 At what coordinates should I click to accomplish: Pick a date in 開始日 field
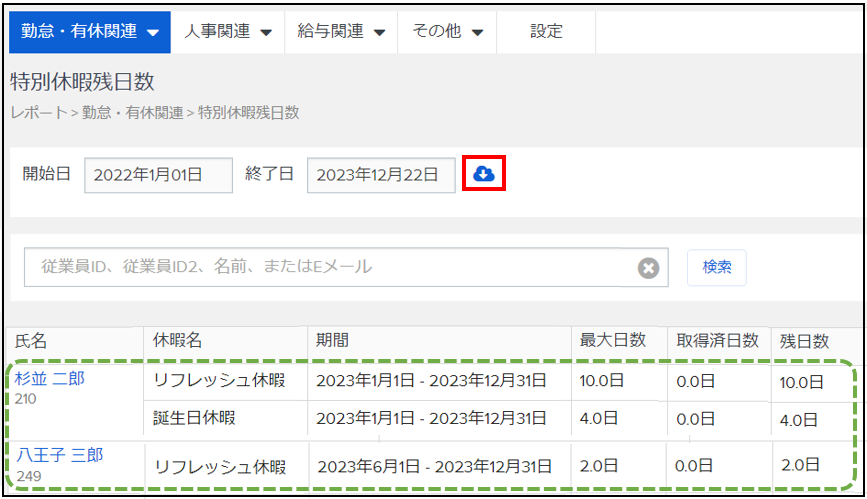point(158,175)
